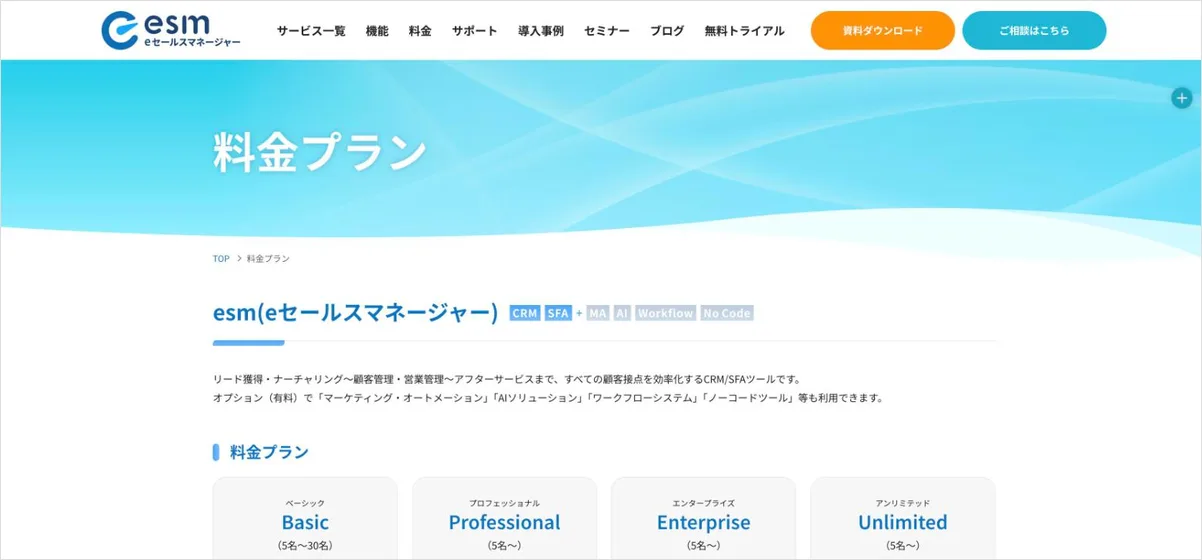Click the MA tag badge

[x=598, y=313]
